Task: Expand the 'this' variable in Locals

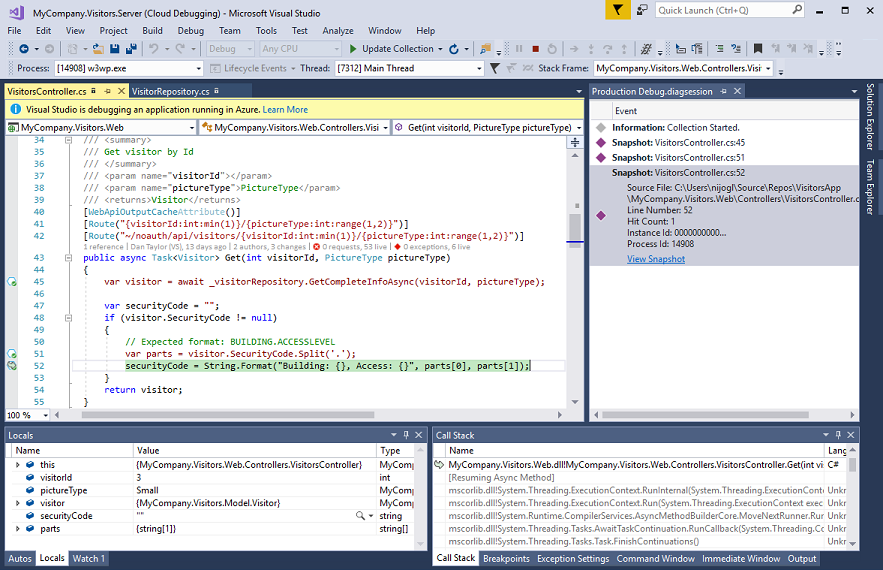Action: (x=17, y=465)
